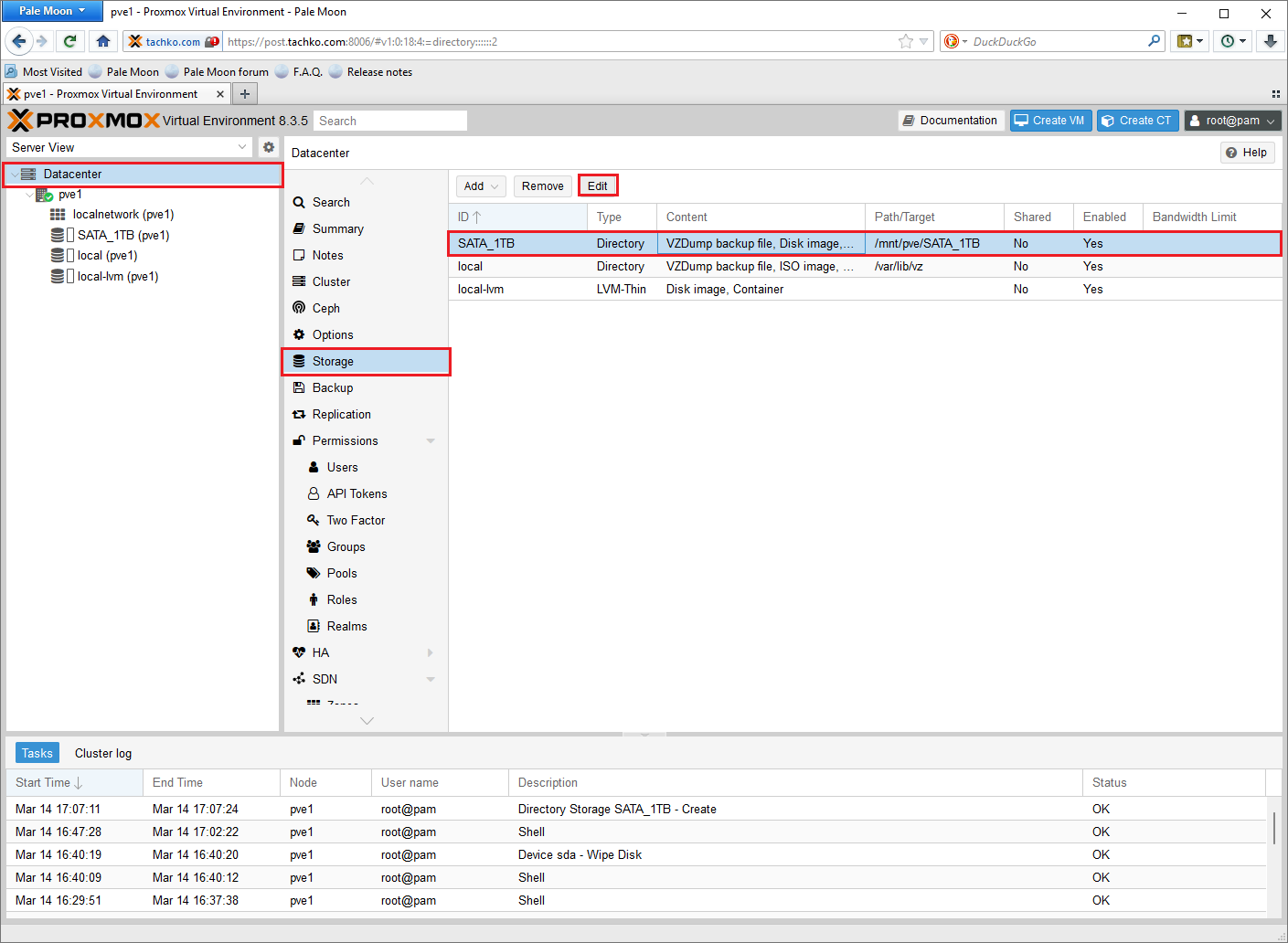Expand the HA submenu arrow
The image size is (1288, 943).
tap(431, 652)
